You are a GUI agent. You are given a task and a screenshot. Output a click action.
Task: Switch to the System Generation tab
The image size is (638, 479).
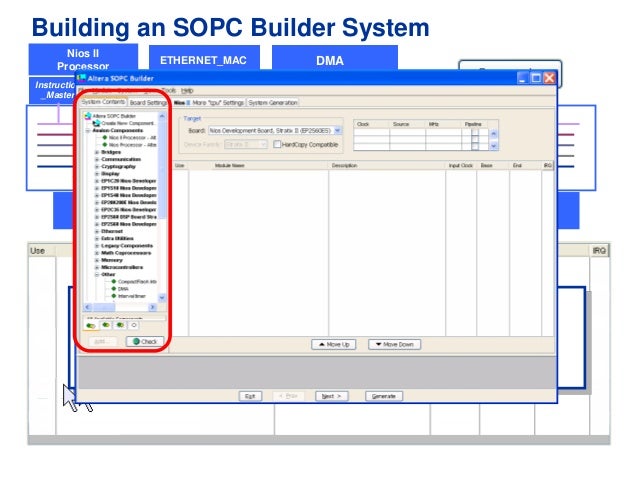click(273, 103)
